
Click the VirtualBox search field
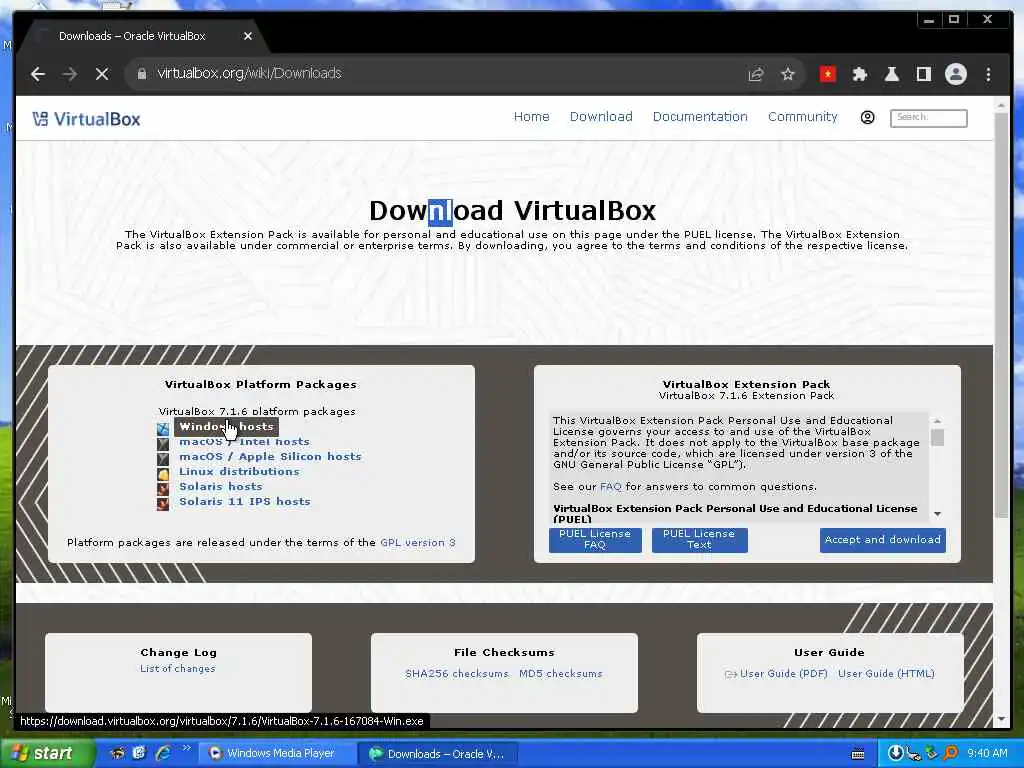point(929,118)
